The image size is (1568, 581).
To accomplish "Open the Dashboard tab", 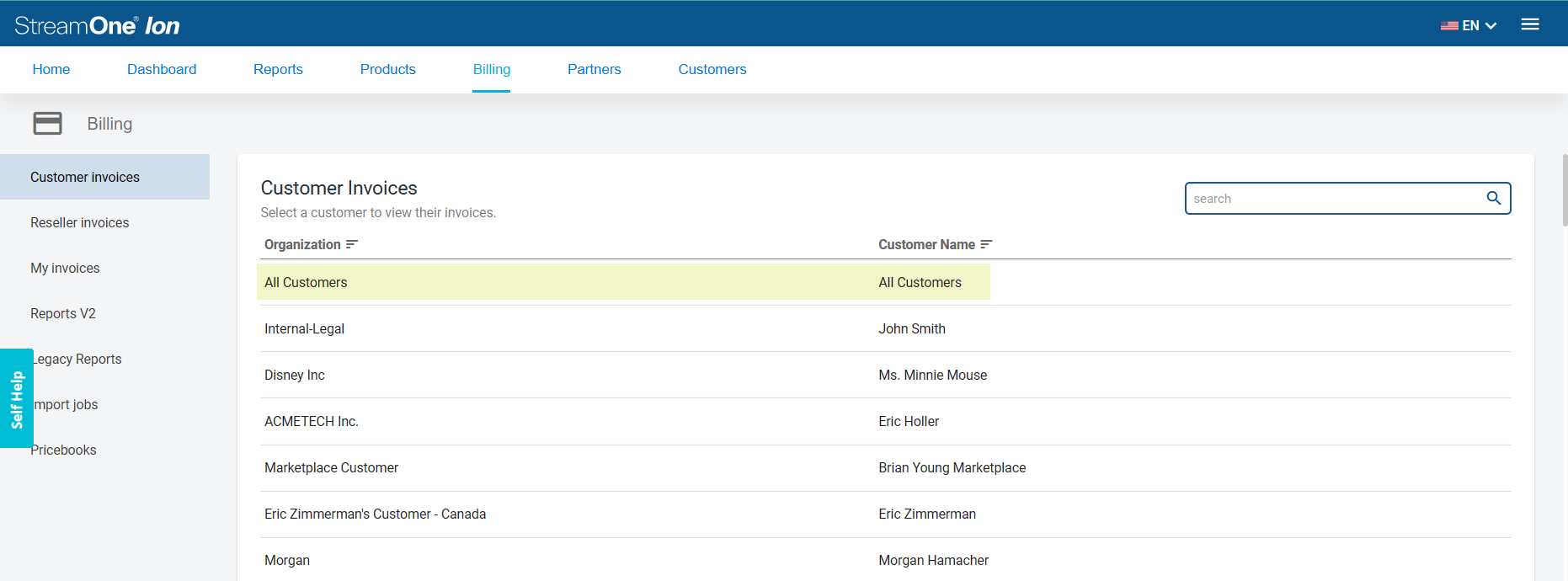I will (x=162, y=69).
